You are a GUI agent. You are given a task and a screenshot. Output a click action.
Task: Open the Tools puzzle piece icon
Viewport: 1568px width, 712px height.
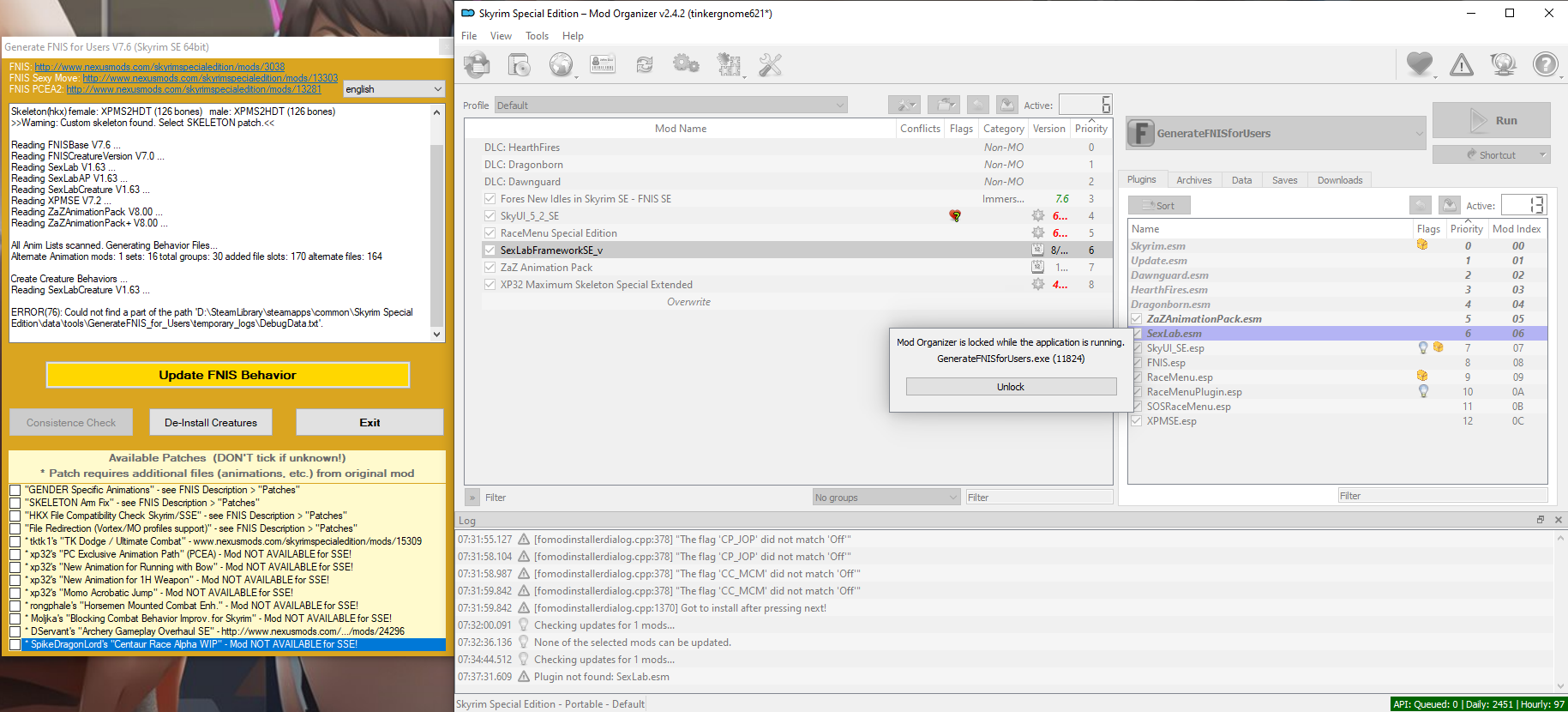coord(729,64)
